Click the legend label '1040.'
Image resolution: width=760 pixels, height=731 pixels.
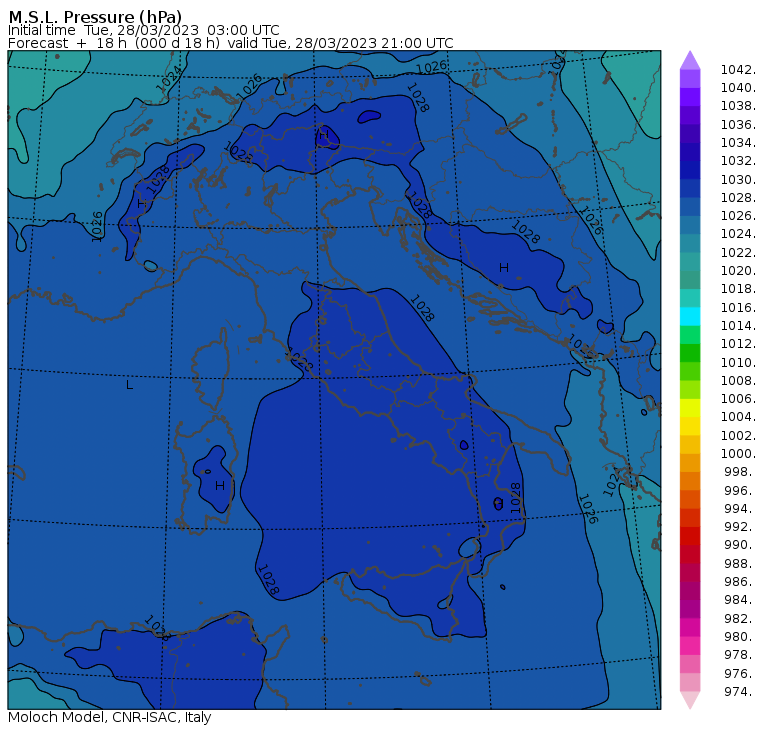pyautogui.click(x=738, y=88)
